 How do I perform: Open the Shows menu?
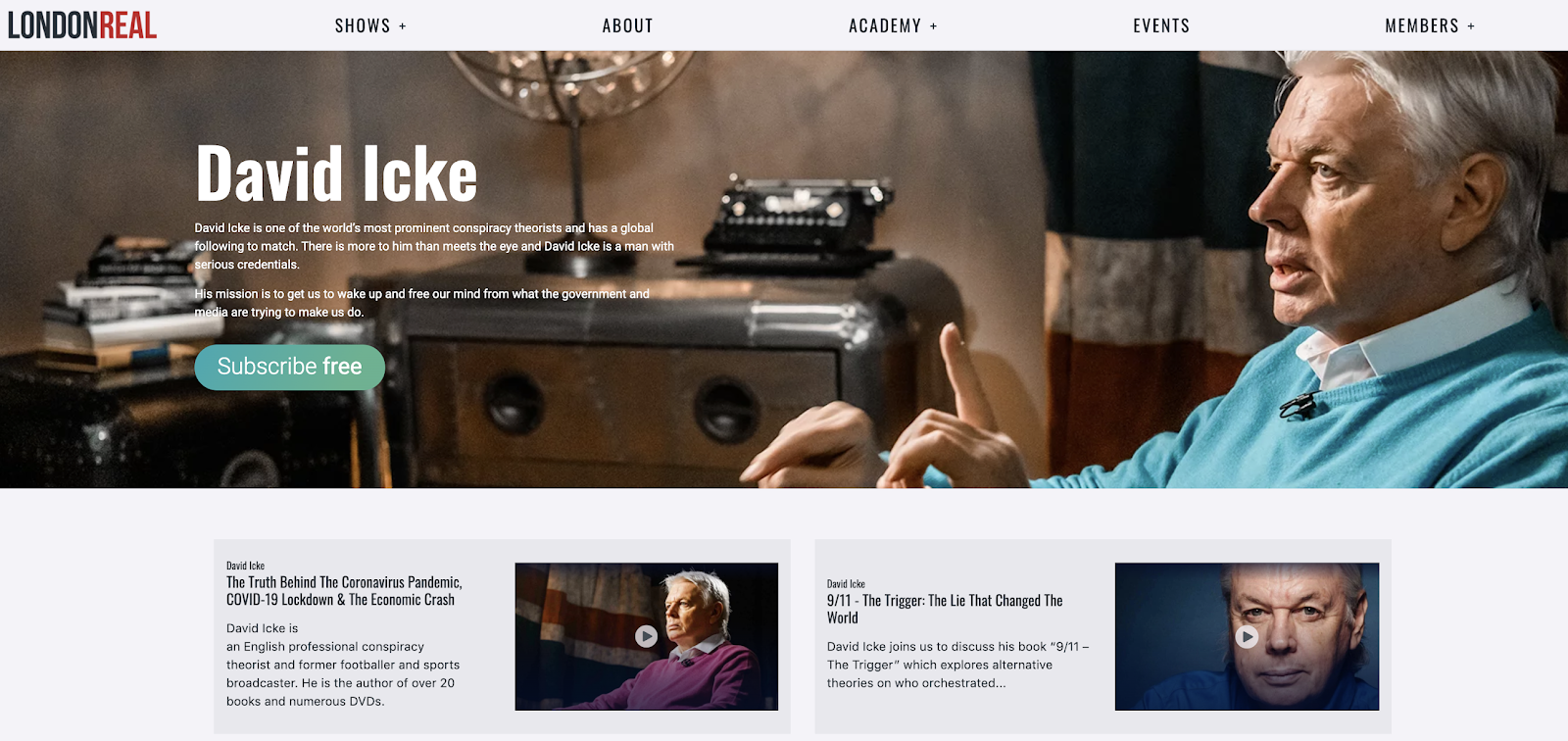(x=363, y=25)
